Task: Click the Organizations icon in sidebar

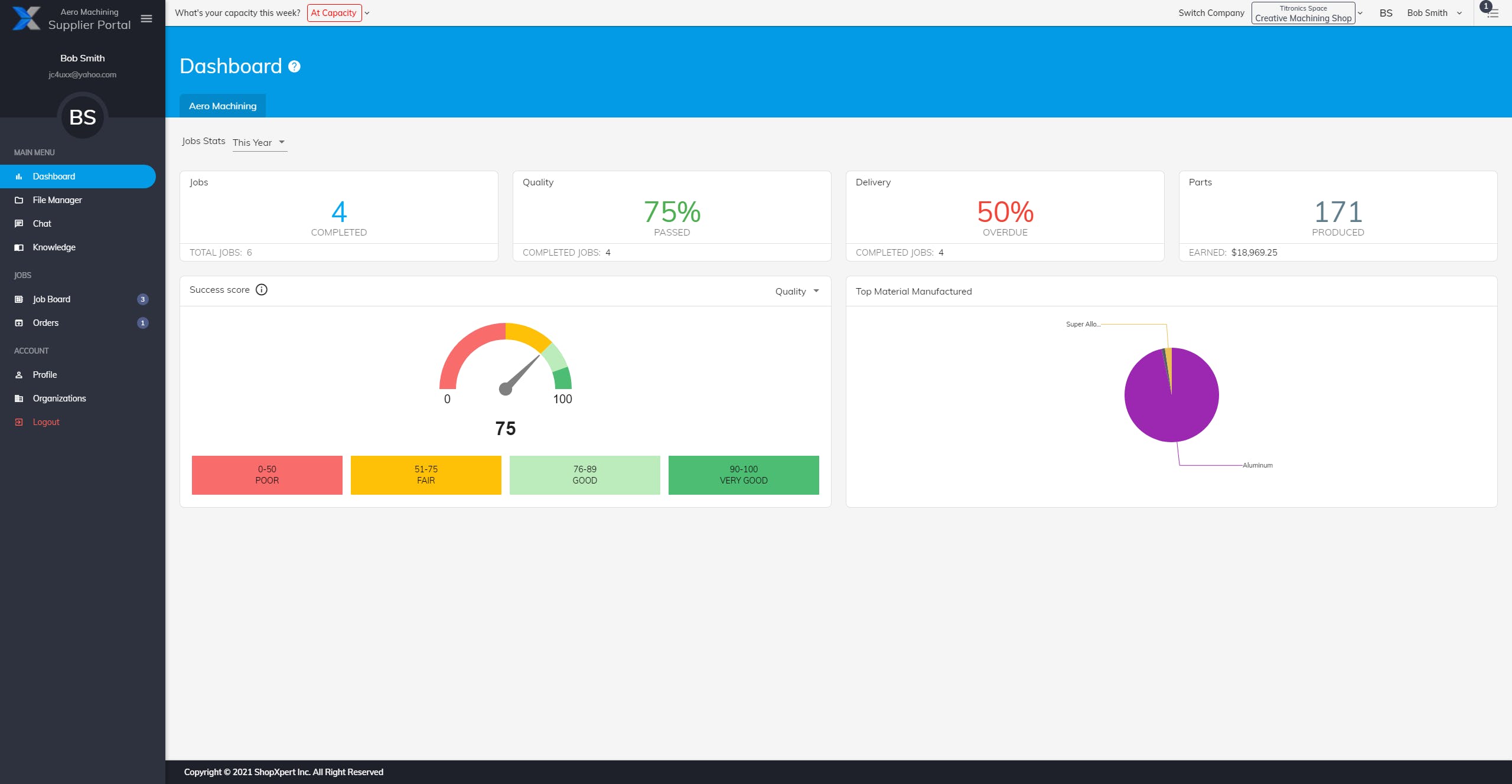Action: click(19, 398)
